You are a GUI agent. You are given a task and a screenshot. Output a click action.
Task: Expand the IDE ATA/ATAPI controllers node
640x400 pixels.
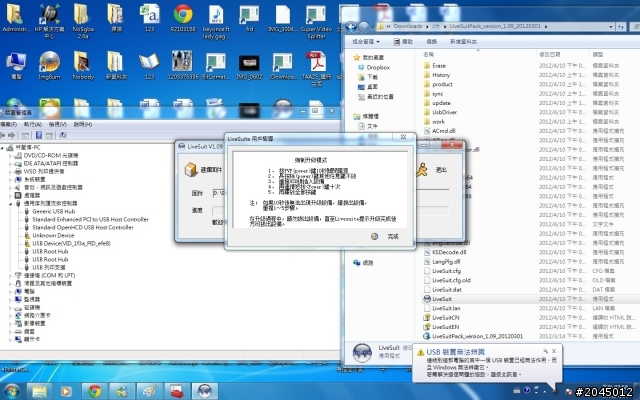(x=11, y=163)
